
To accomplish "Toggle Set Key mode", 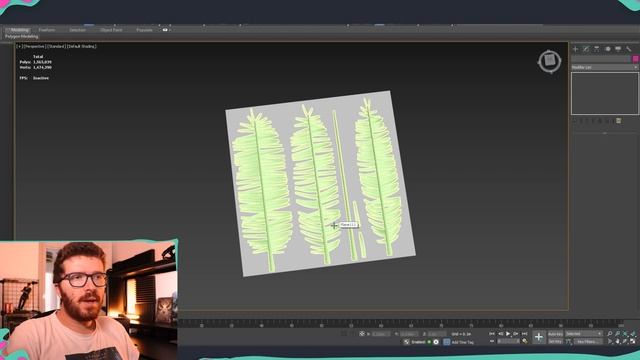I will [x=556, y=342].
